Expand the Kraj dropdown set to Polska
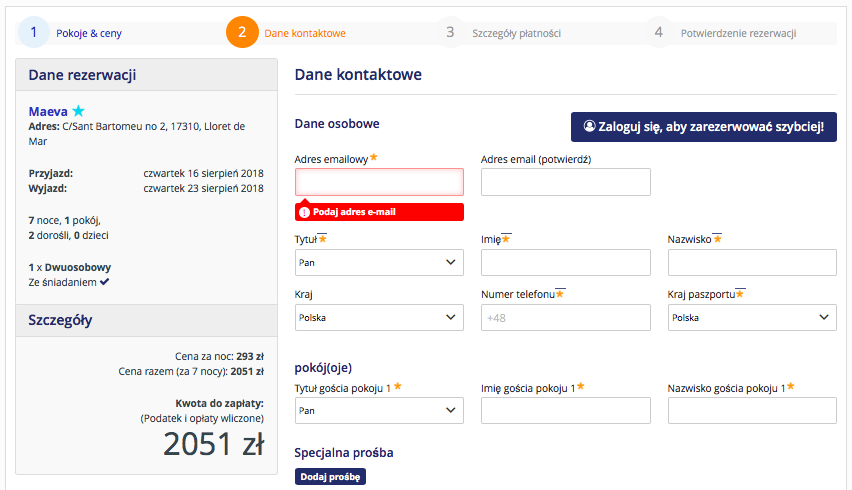The image size is (852, 490). click(x=379, y=317)
